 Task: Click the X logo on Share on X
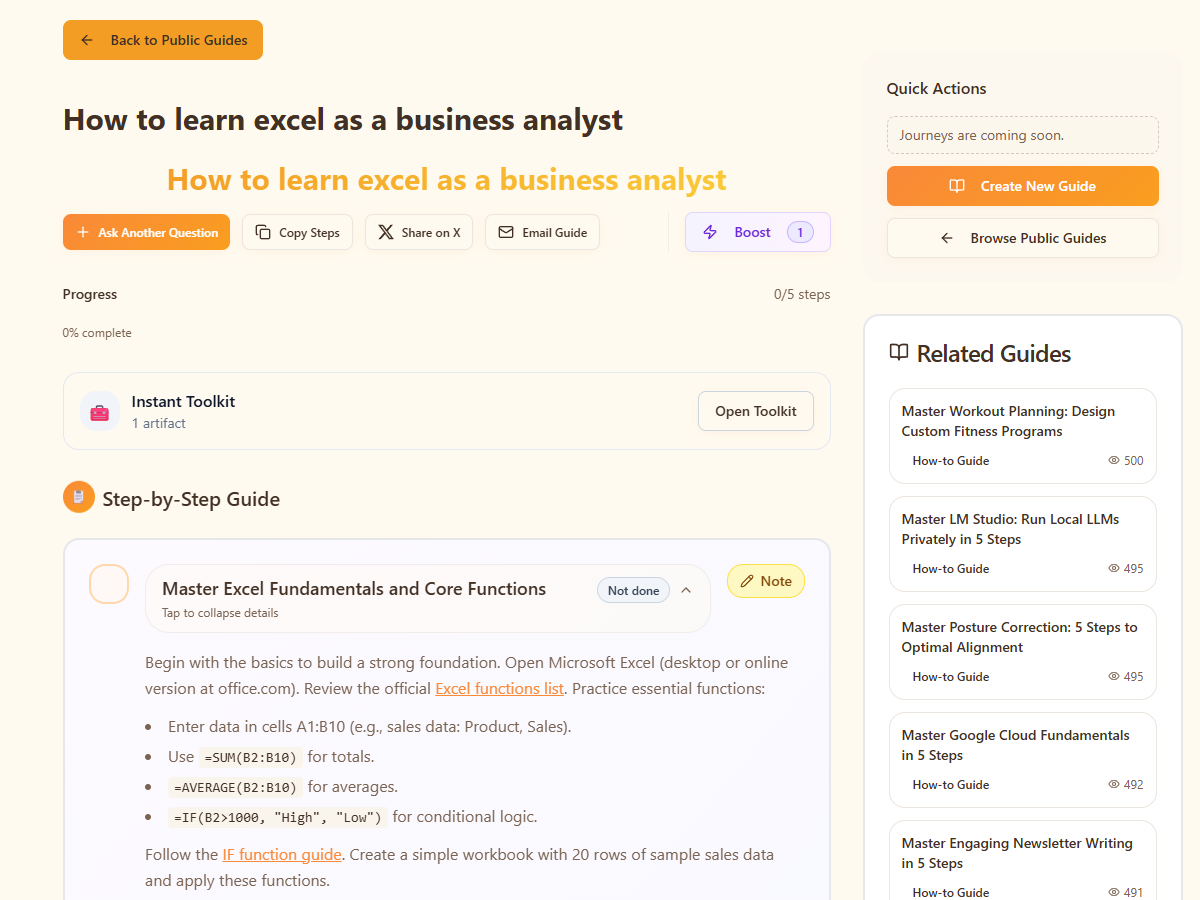[x=386, y=232]
